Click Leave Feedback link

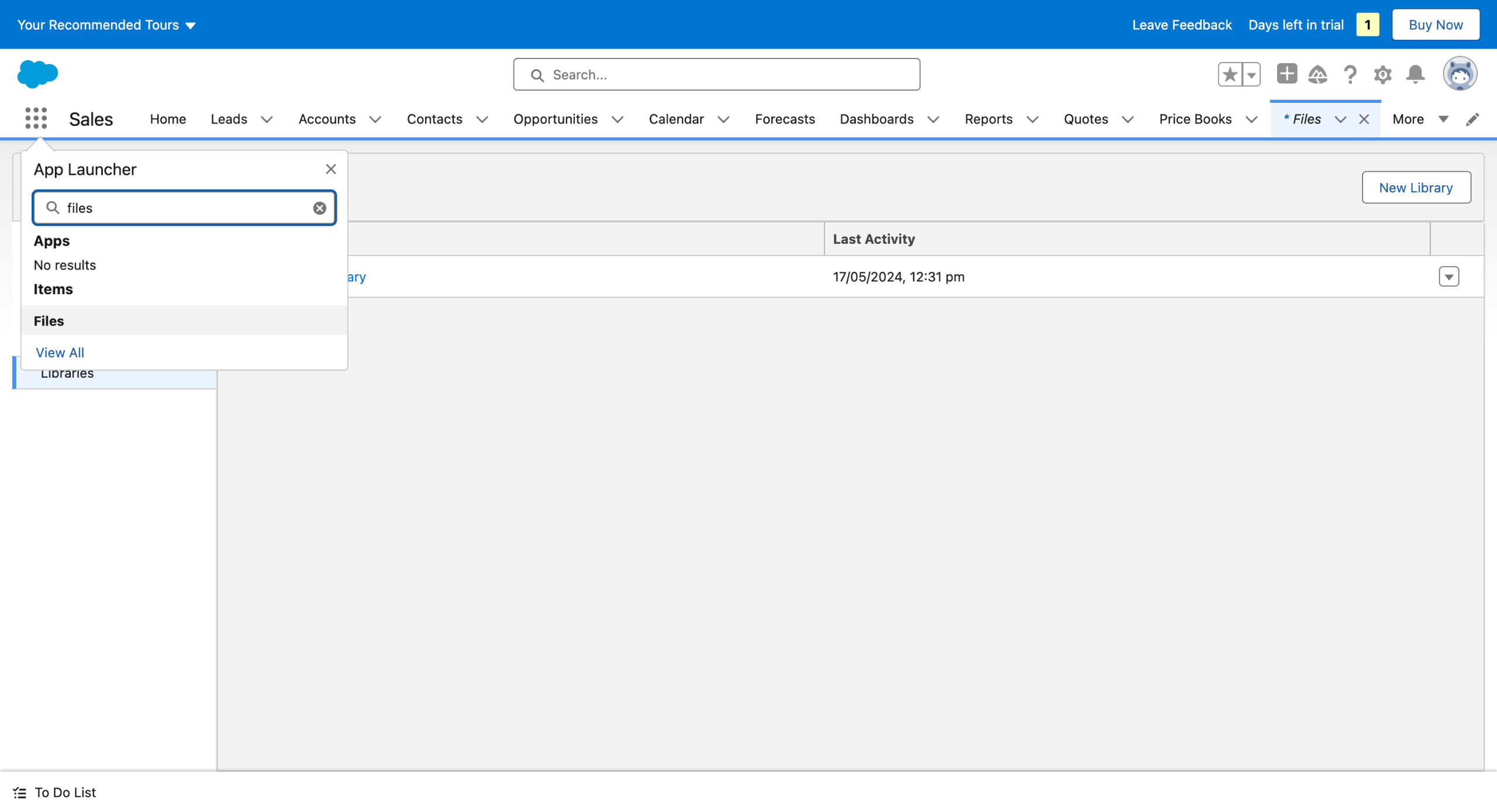(x=1181, y=25)
